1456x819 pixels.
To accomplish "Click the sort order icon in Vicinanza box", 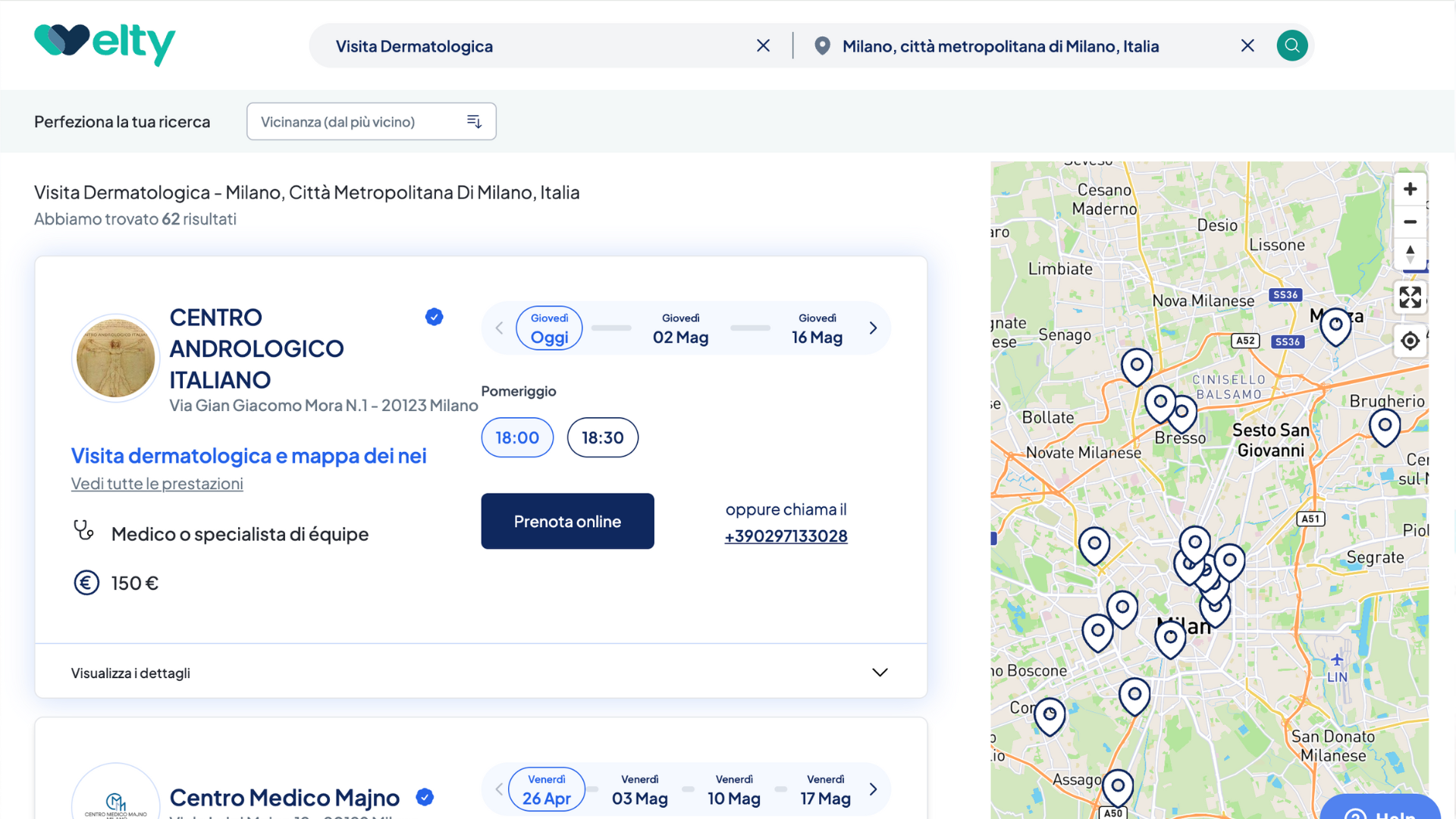I will [x=474, y=121].
